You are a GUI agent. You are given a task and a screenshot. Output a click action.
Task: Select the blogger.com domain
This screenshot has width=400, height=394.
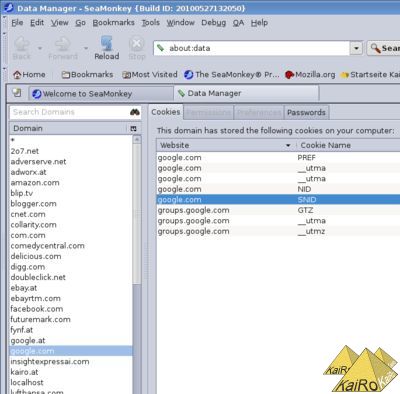(x=71, y=204)
